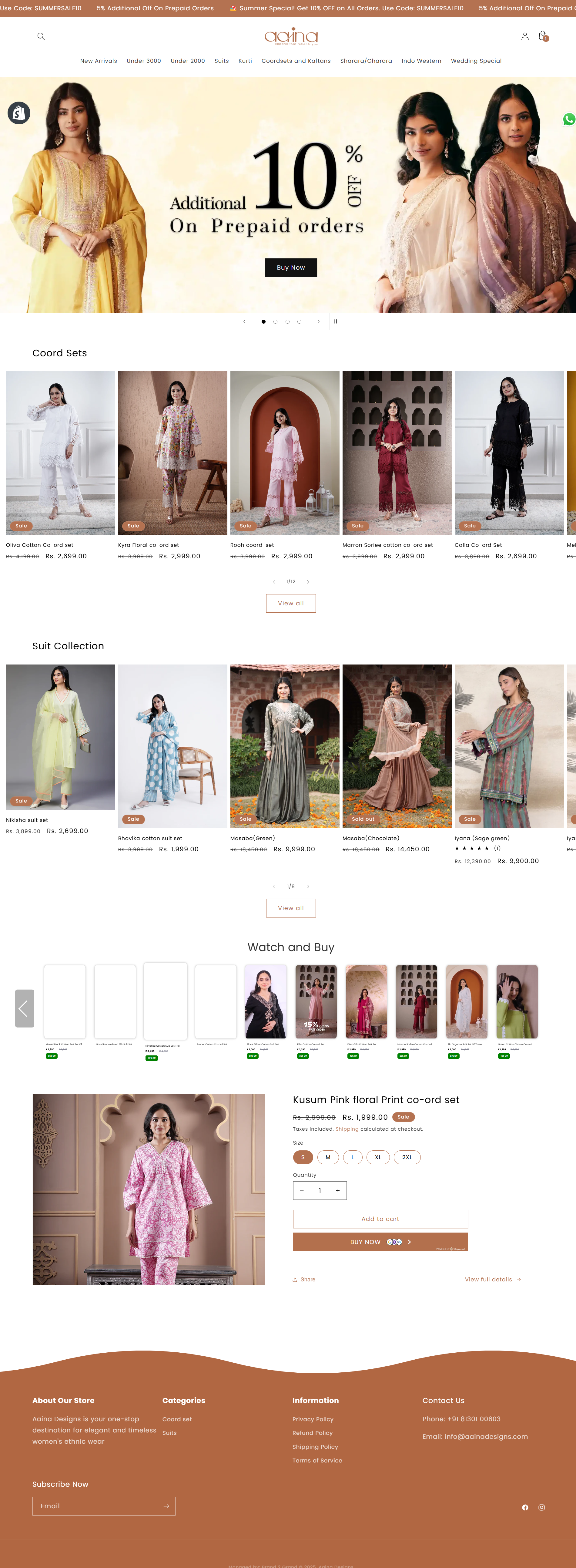Open View full details link
The image size is (576, 1568).
(x=493, y=1280)
